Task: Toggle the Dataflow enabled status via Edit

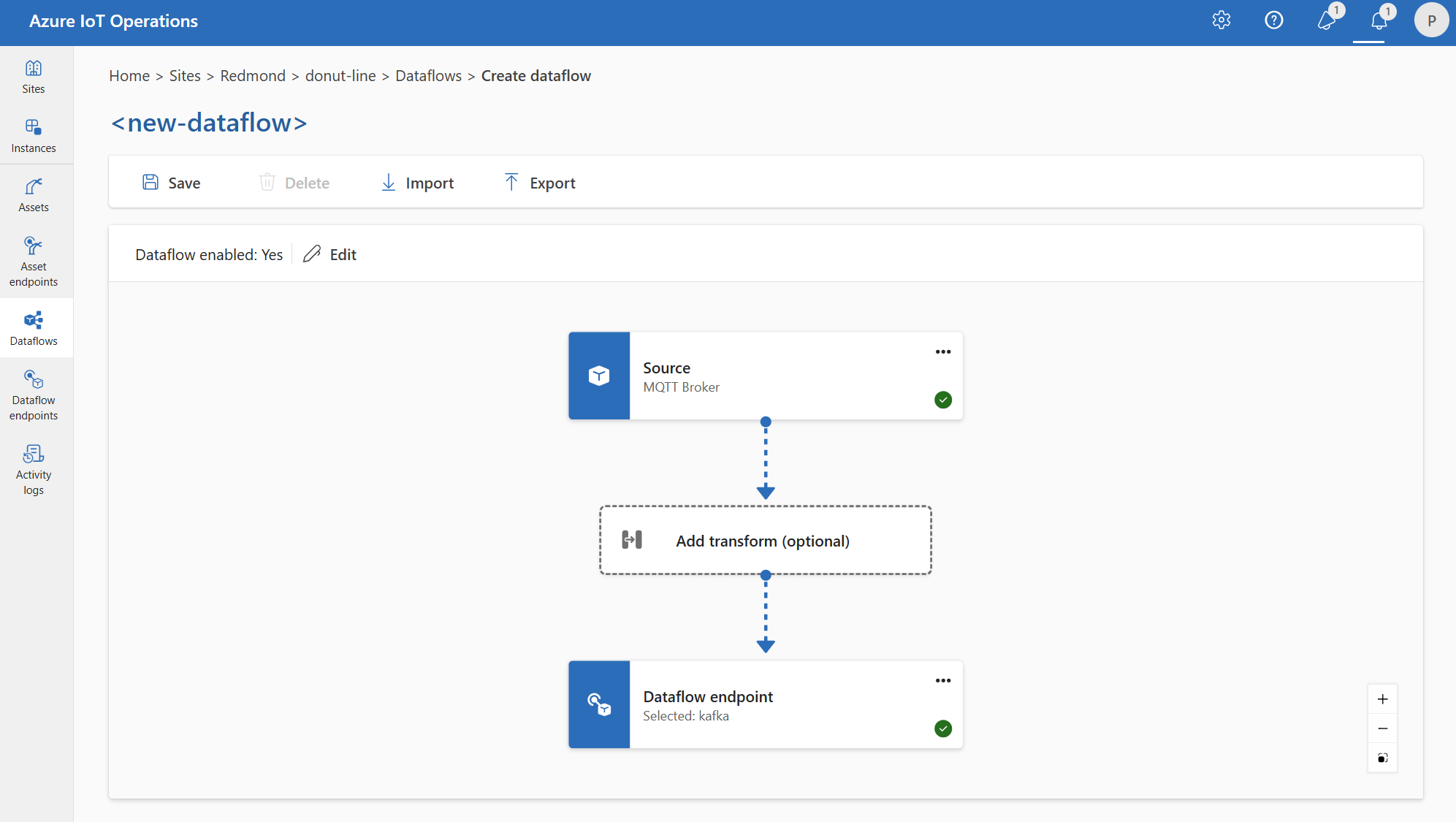Action: pyautogui.click(x=329, y=253)
